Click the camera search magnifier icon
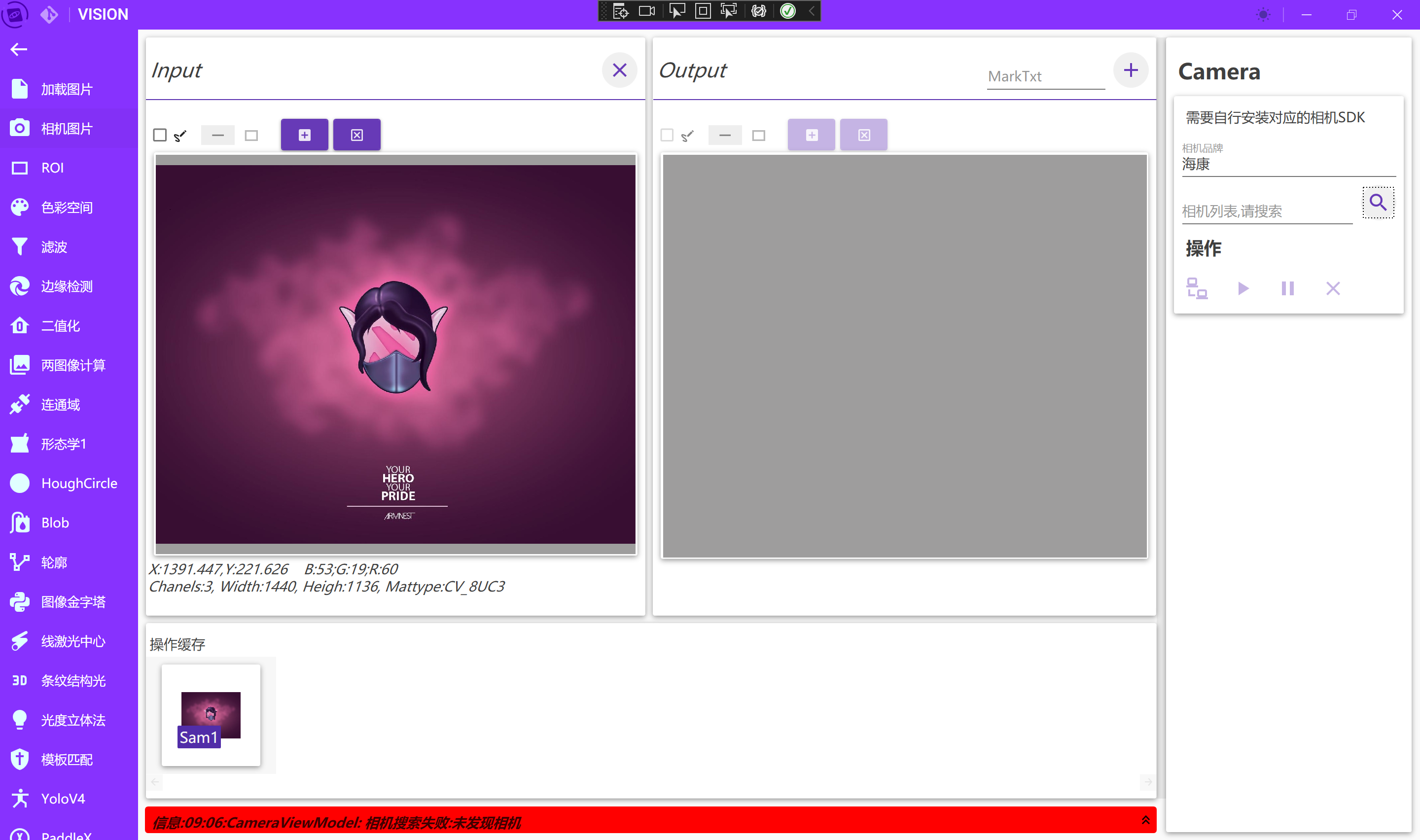This screenshot has width=1420, height=840. tap(1378, 202)
